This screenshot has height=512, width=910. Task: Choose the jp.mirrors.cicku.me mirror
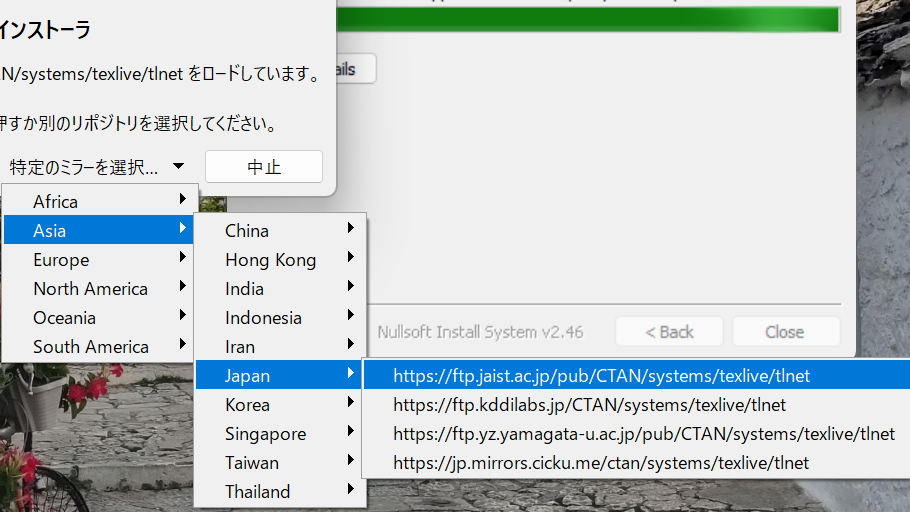[x=601, y=463]
